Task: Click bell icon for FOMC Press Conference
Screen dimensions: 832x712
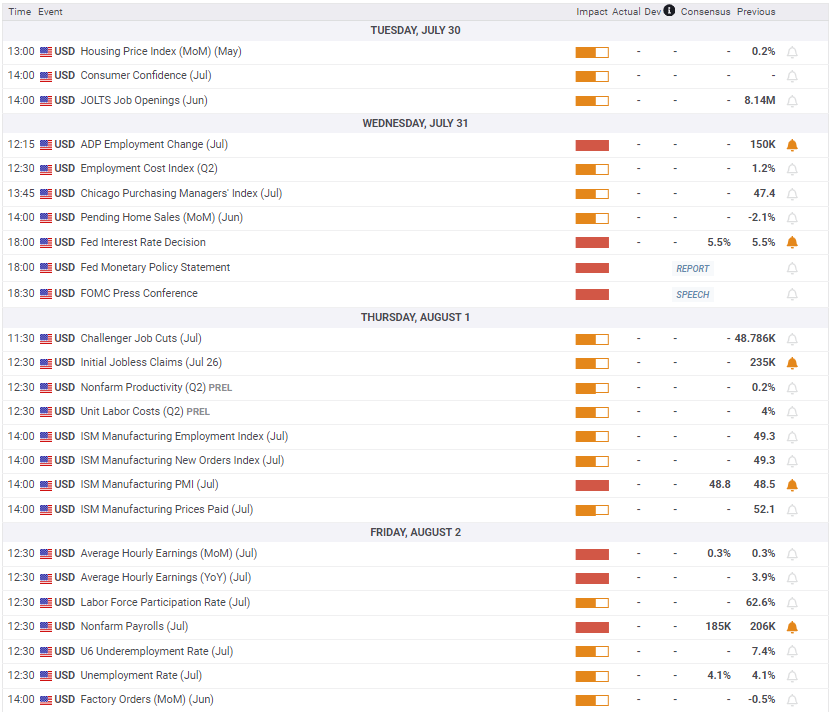Action: [x=792, y=294]
